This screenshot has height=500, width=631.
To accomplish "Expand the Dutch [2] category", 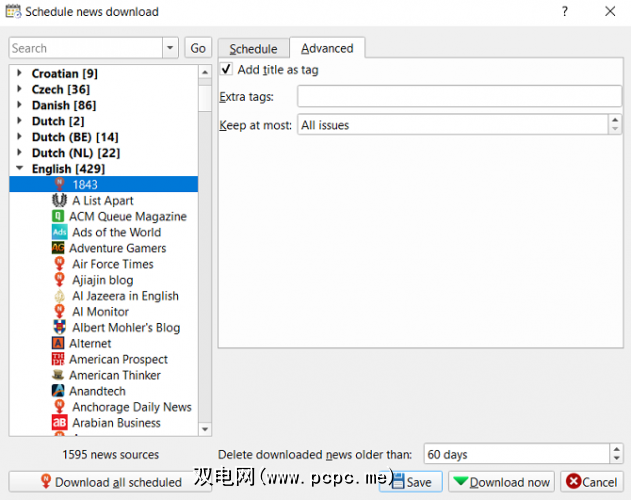I will 19,121.
